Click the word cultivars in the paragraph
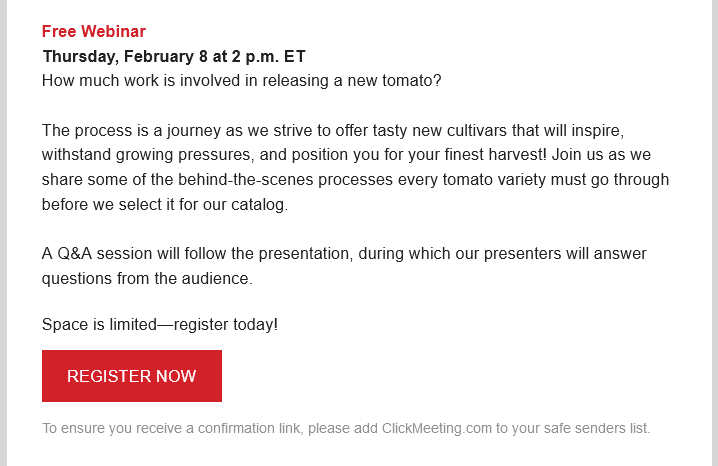The image size is (718, 466). point(477,130)
